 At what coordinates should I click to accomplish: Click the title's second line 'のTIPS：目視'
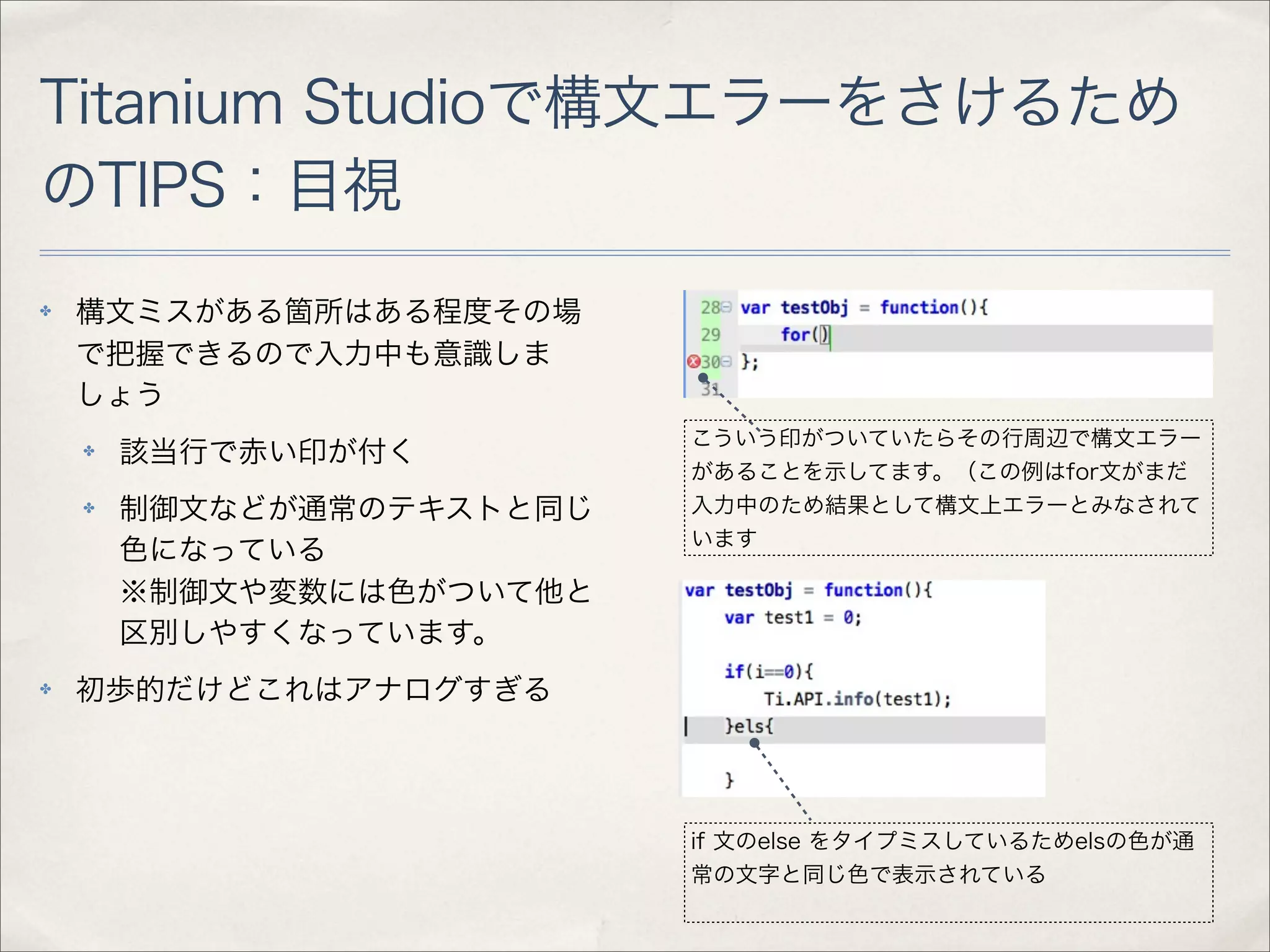222,185
